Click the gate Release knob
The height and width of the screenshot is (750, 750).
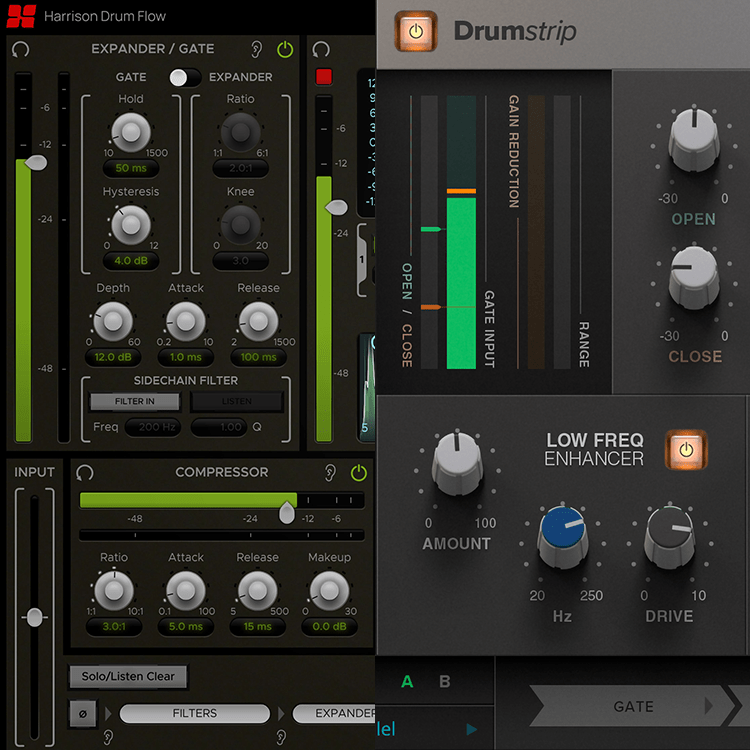pyautogui.click(x=258, y=321)
